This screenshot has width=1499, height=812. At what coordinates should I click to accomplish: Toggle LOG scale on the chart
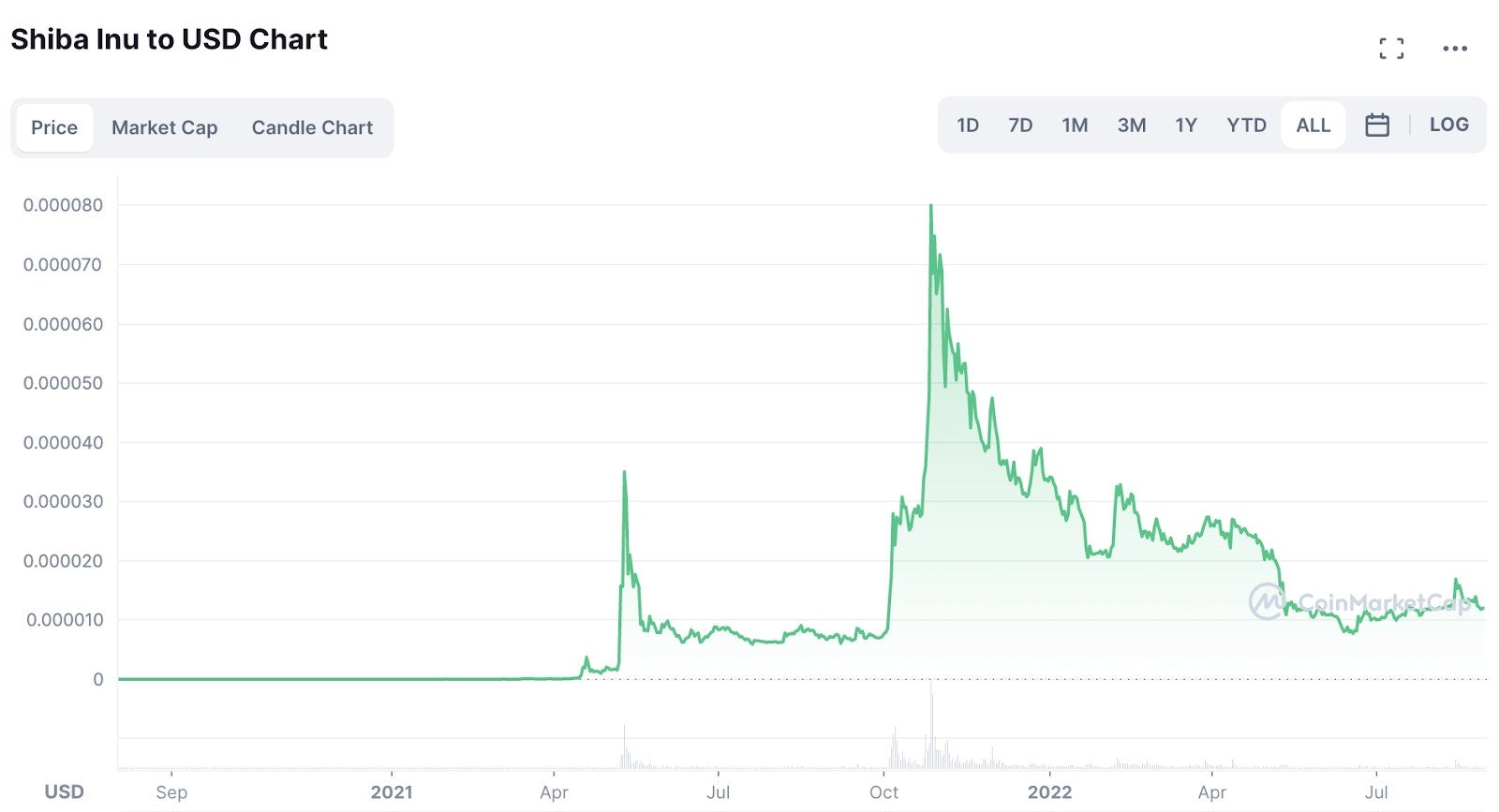point(1448,125)
